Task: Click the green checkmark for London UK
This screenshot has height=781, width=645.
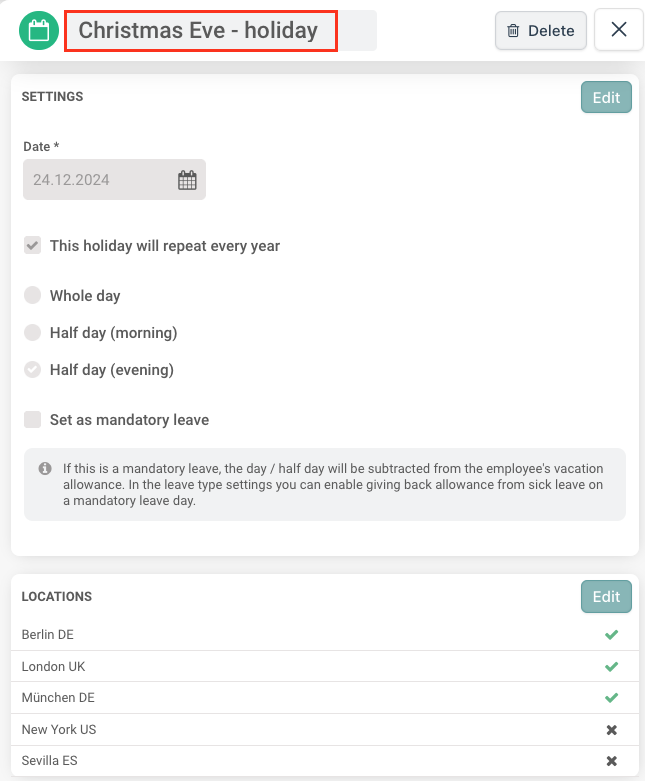Action: (611, 667)
